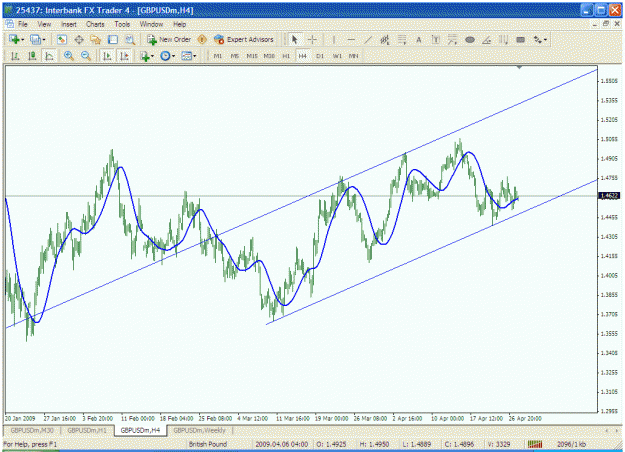Switch chart to bar chart mode
The width and height of the screenshot is (625, 452).
point(15,56)
